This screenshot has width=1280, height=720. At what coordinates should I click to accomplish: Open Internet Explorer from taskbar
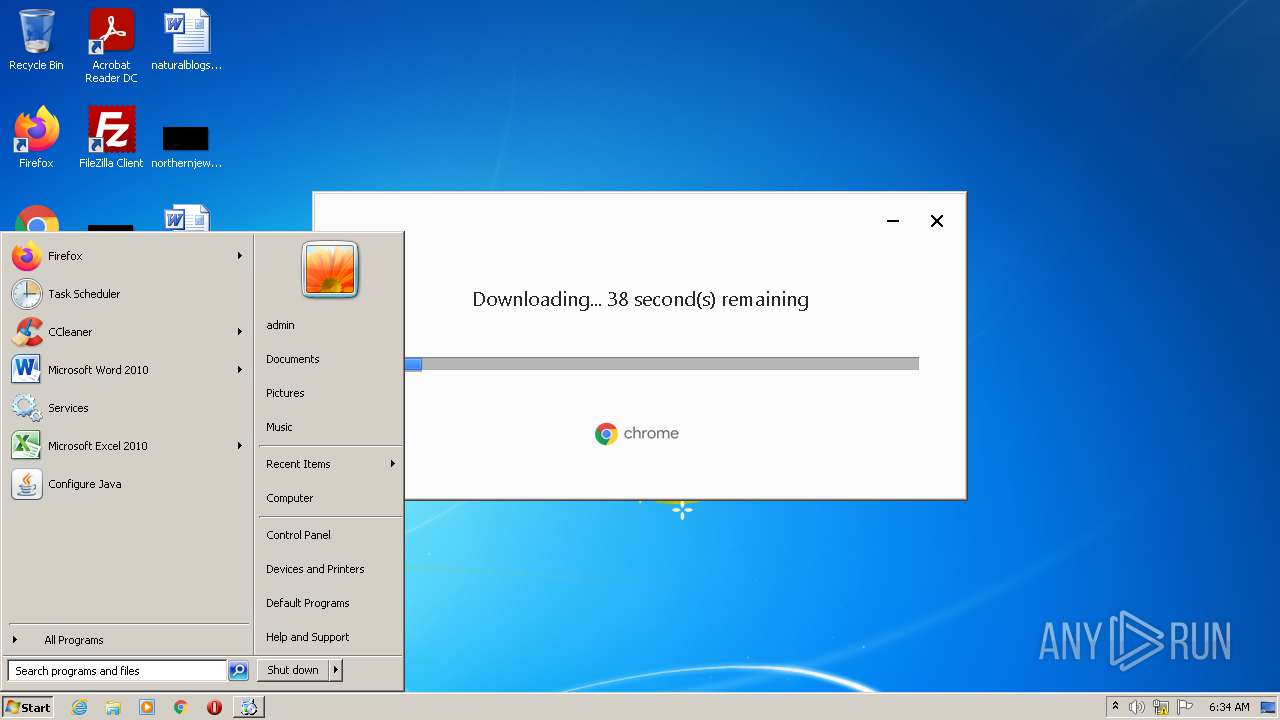pos(79,707)
